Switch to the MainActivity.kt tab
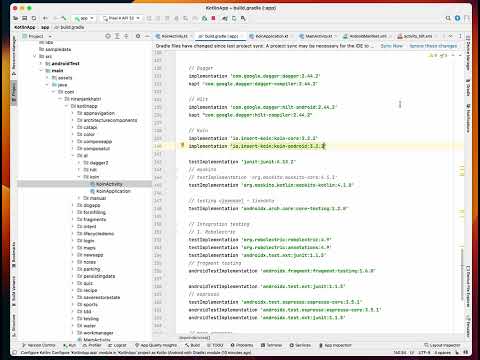Image resolution: width=480 pixels, height=360 pixels. 318,36
